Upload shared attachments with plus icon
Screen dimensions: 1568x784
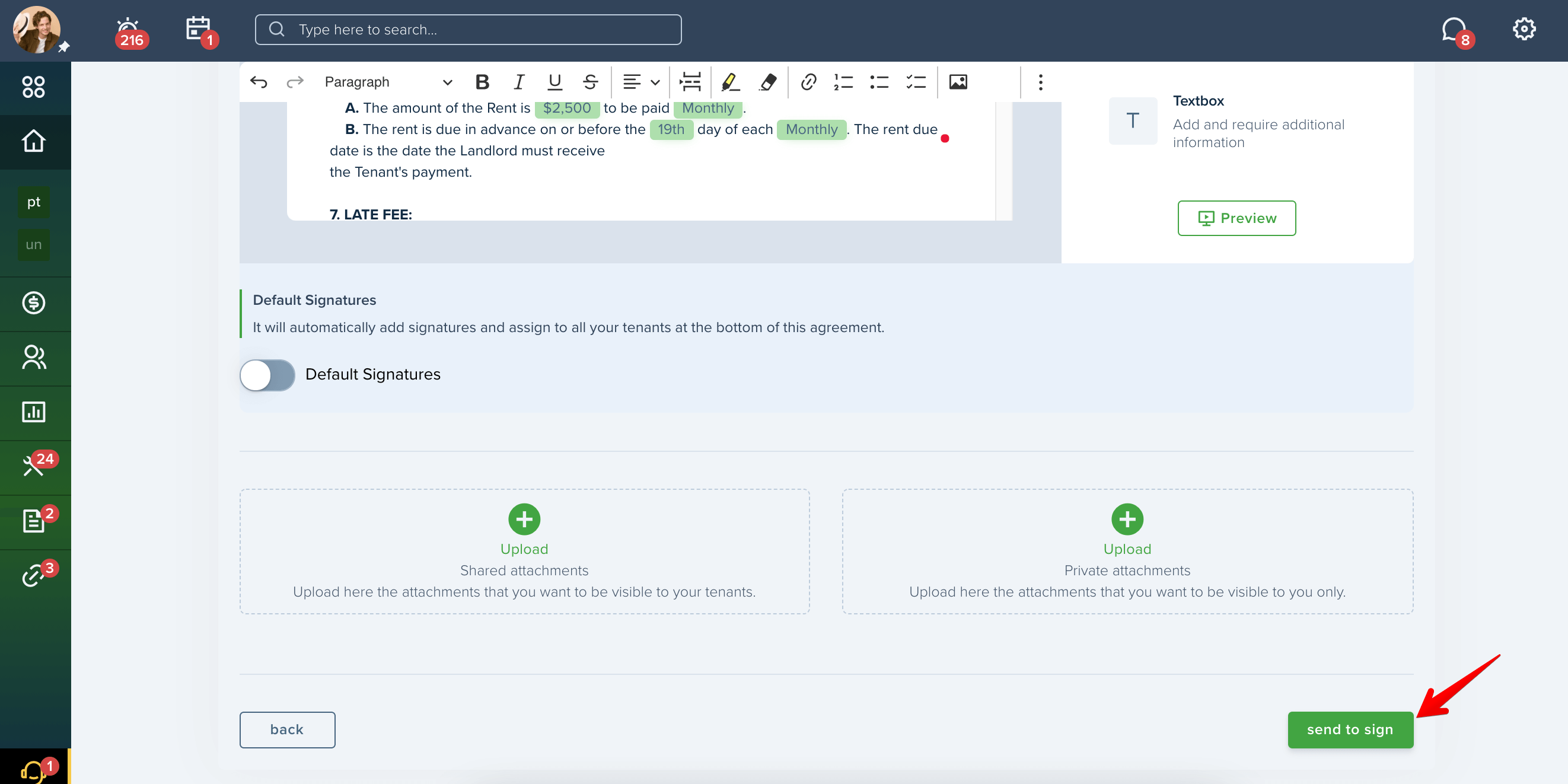coord(524,520)
